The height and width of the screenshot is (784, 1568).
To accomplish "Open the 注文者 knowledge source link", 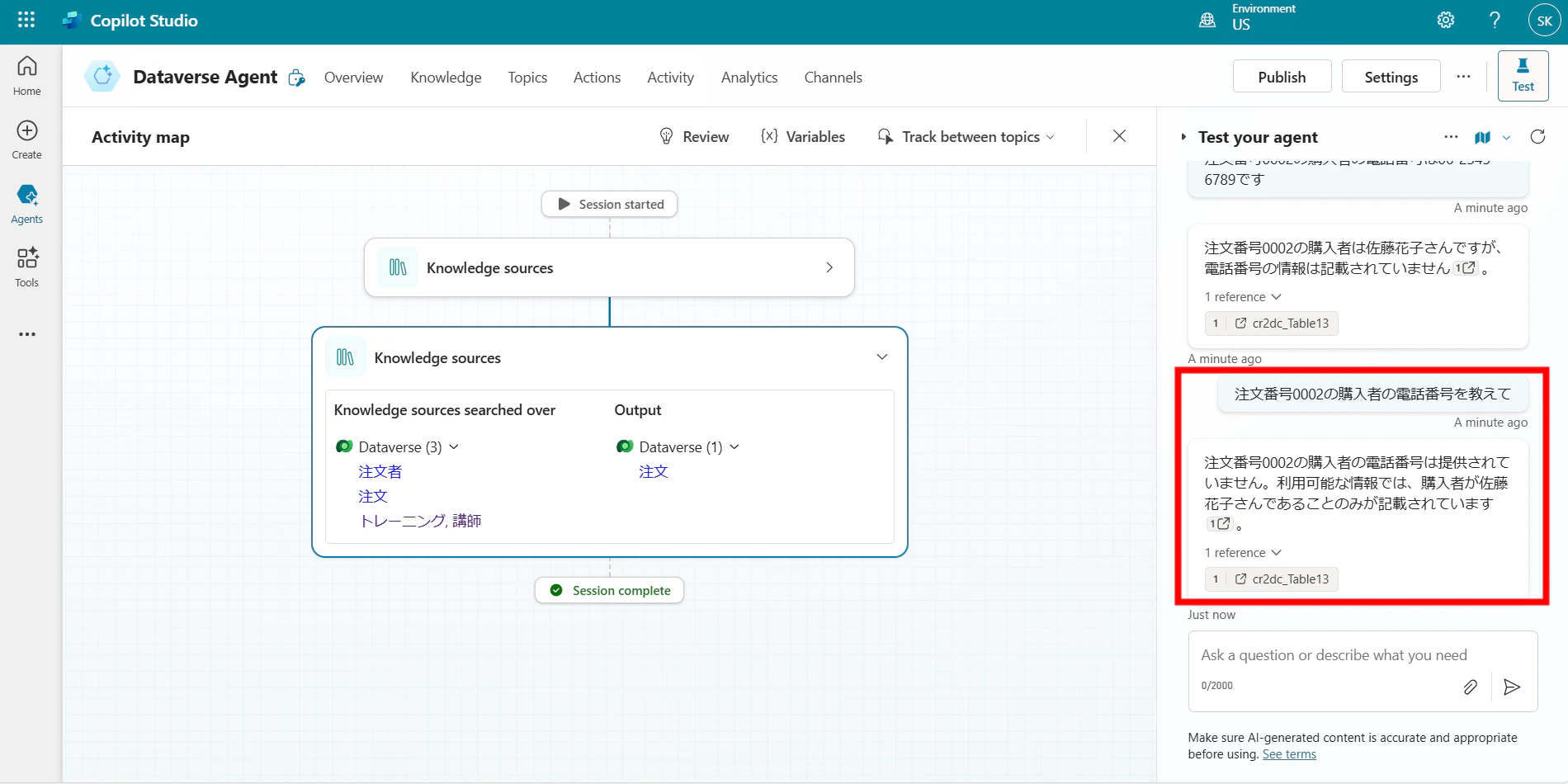I will click(x=380, y=471).
